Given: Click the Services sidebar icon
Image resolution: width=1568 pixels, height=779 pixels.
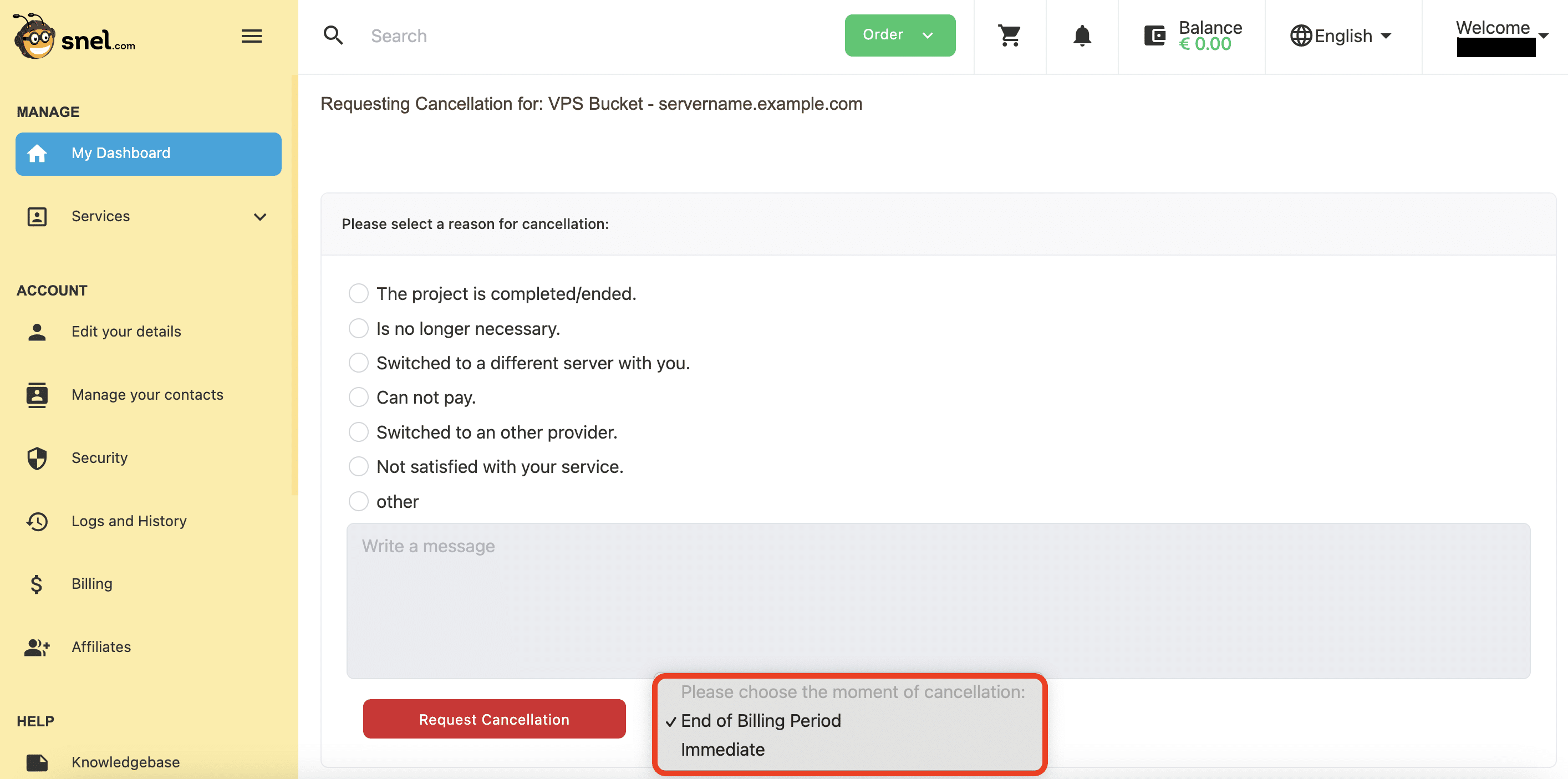Looking at the screenshot, I should point(37,217).
